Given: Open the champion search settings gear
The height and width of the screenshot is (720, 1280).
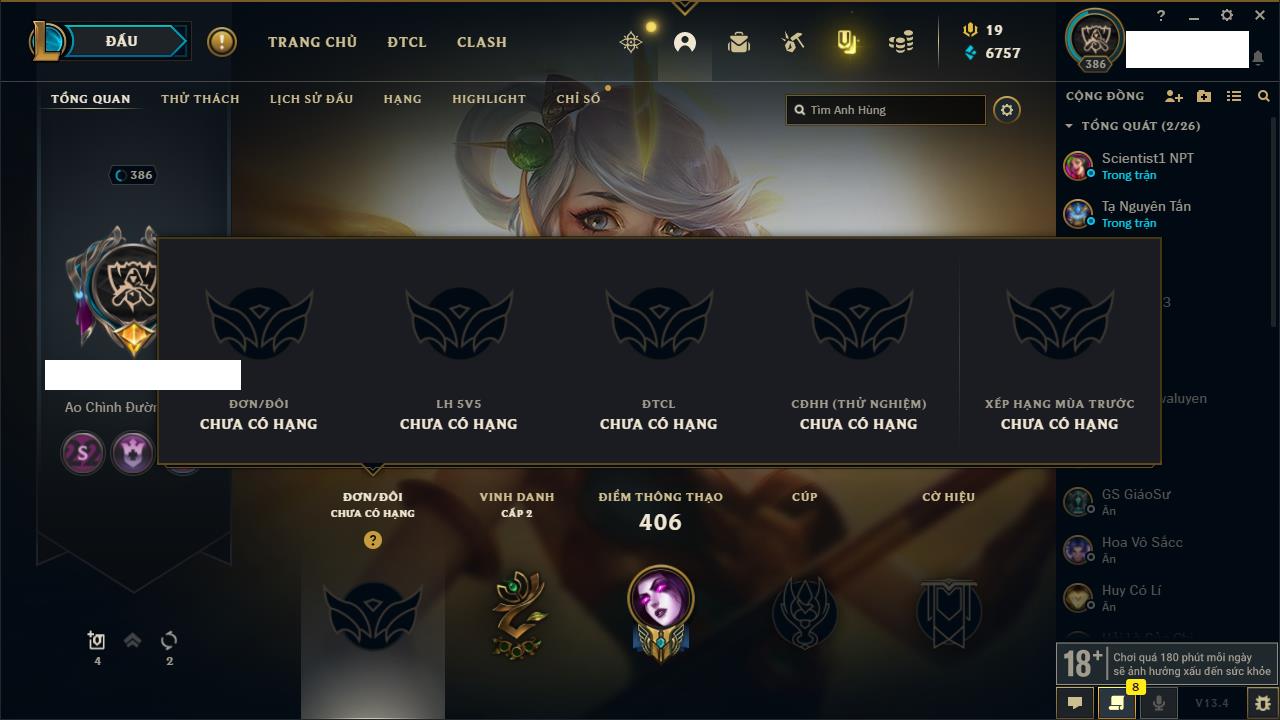Looking at the screenshot, I should [1007, 110].
